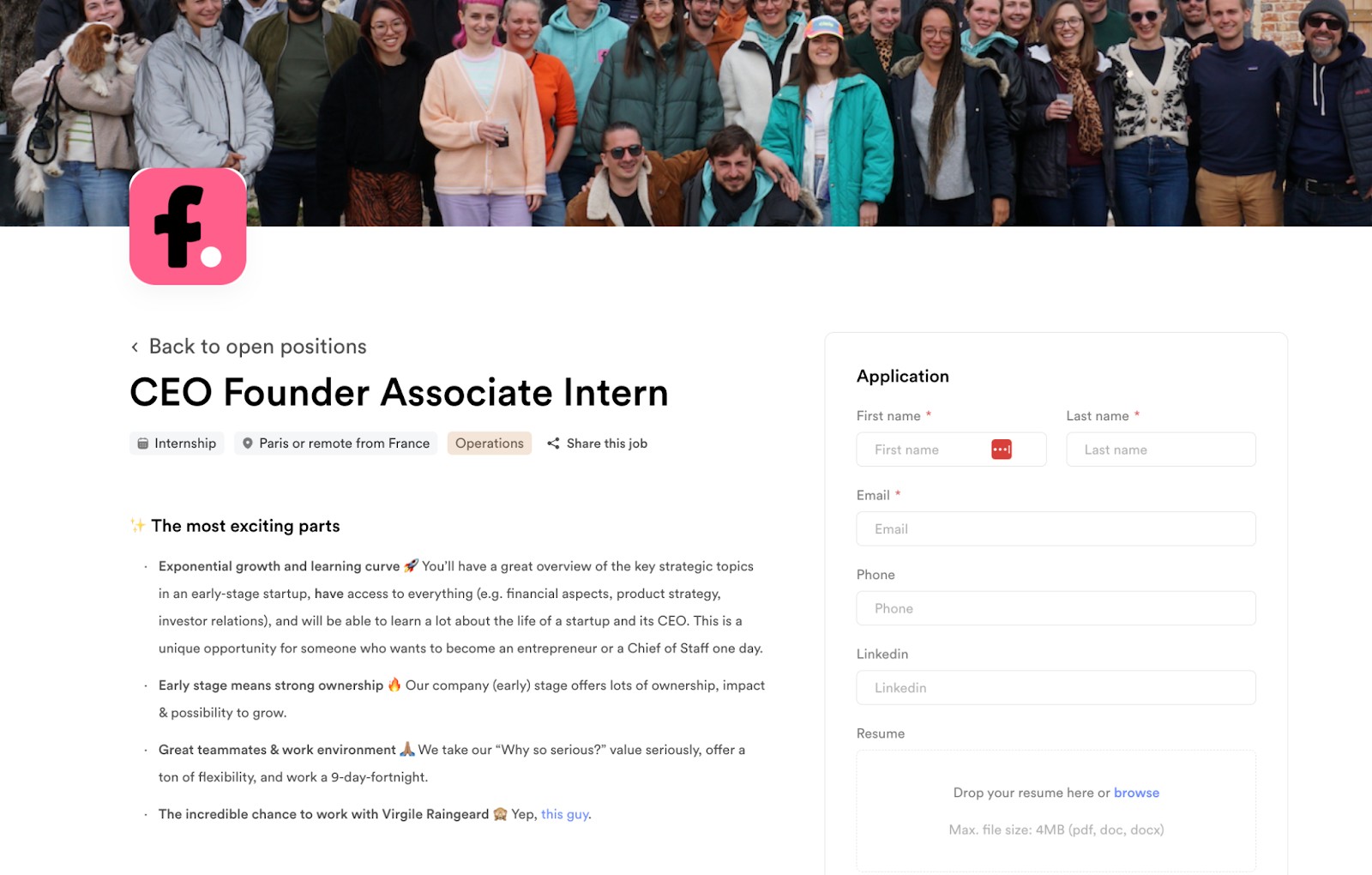The image size is (1372, 875).
Task: Click into the Linkedin field
Action: [x=1056, y=688]
